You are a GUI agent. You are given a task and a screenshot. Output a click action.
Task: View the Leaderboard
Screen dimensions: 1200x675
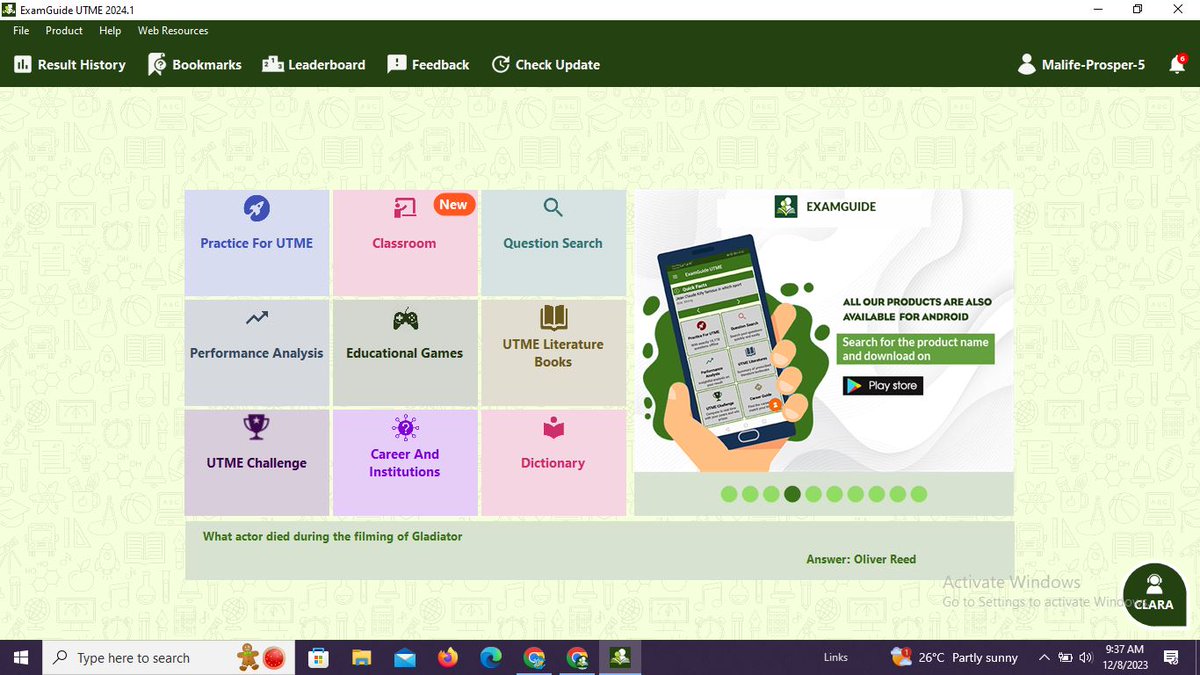[x=314, y=64]
